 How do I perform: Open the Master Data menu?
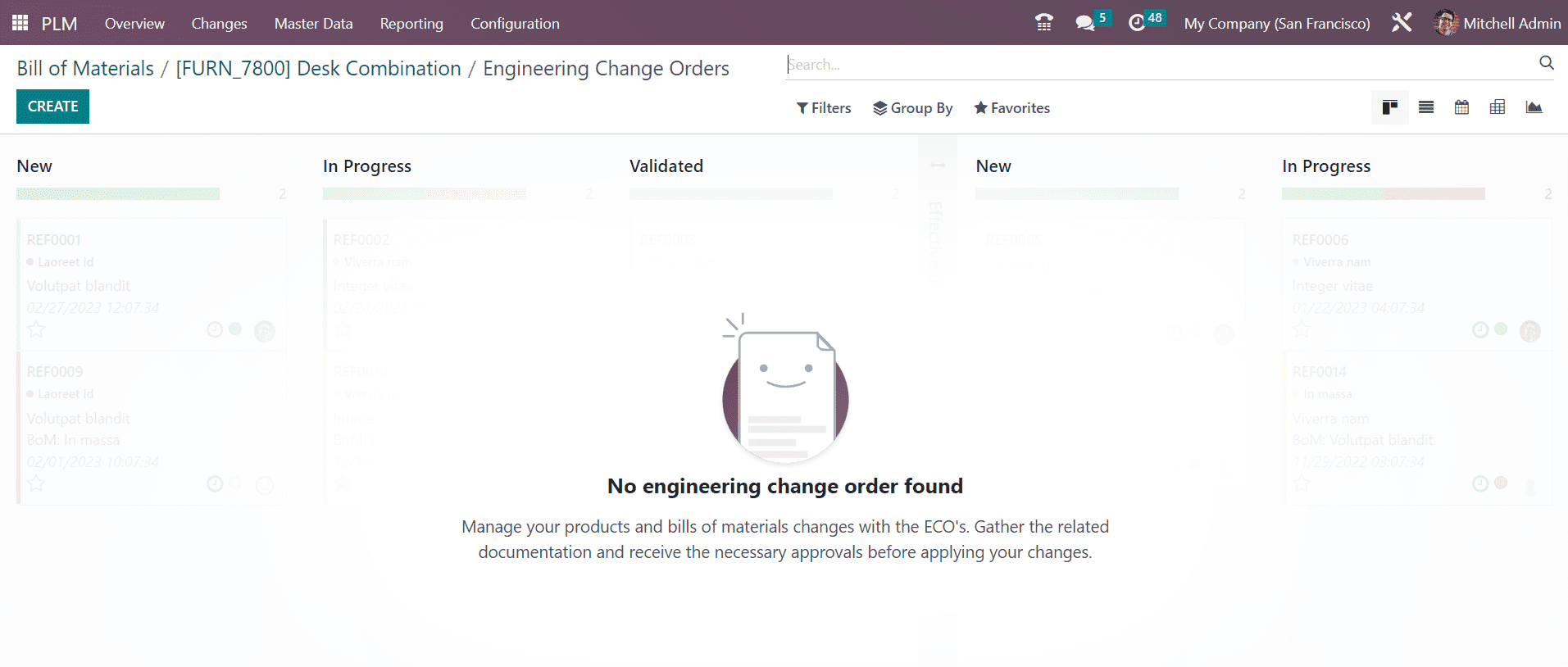click(x=313, y=24)
